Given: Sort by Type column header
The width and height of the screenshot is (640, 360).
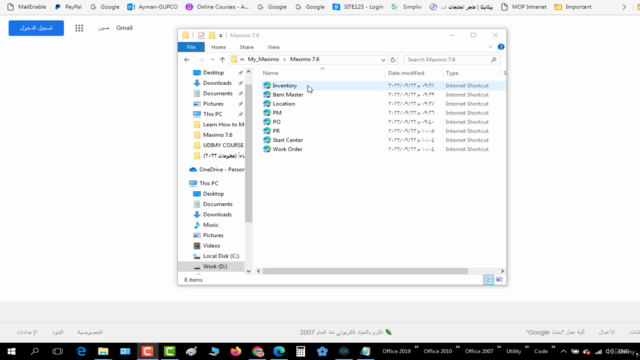Looking at the screenshot, I should (x=452, y=73).
